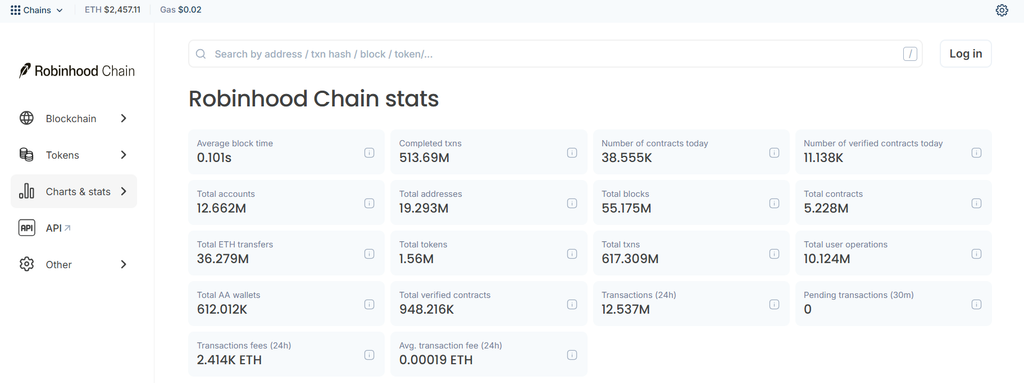The width and height of the screenshot is (1024, 383).
Task: Expand the Other submenu chevron
Action: (123, 265)
